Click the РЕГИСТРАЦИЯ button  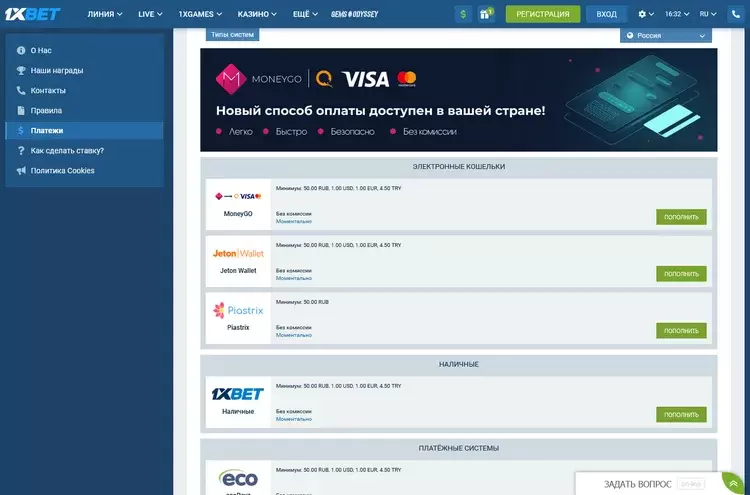point(543,14)
